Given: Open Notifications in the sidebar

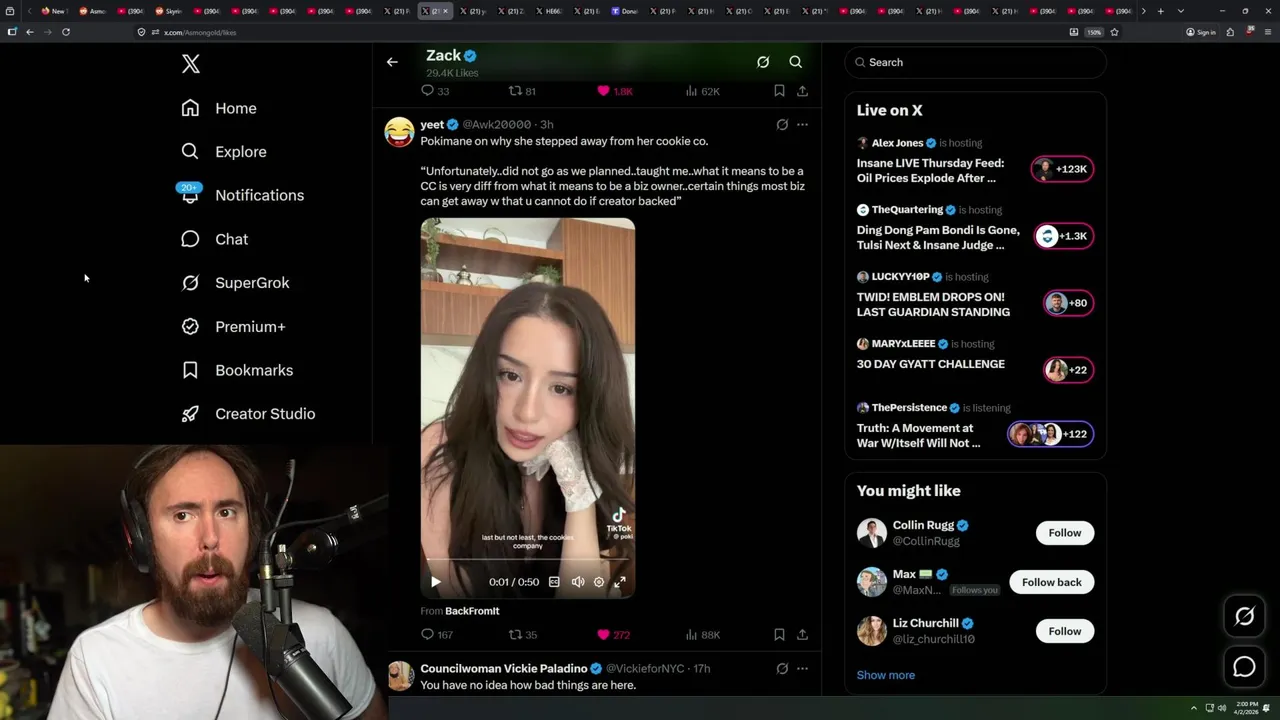Looking at the screenshot, I should [241, 195].
